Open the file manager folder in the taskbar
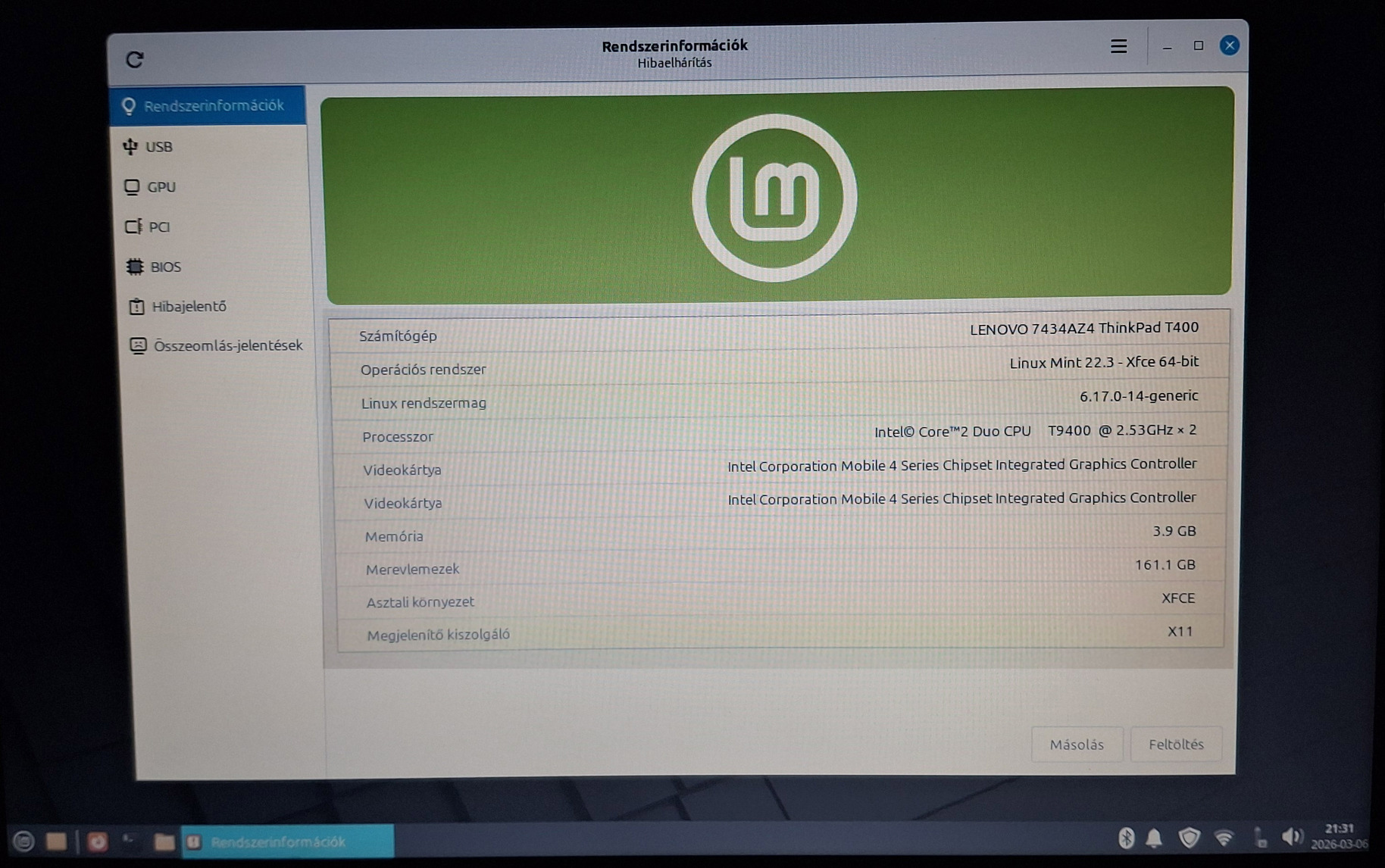The height and width of the screenshot is (868, 1385). pos(164,841)
